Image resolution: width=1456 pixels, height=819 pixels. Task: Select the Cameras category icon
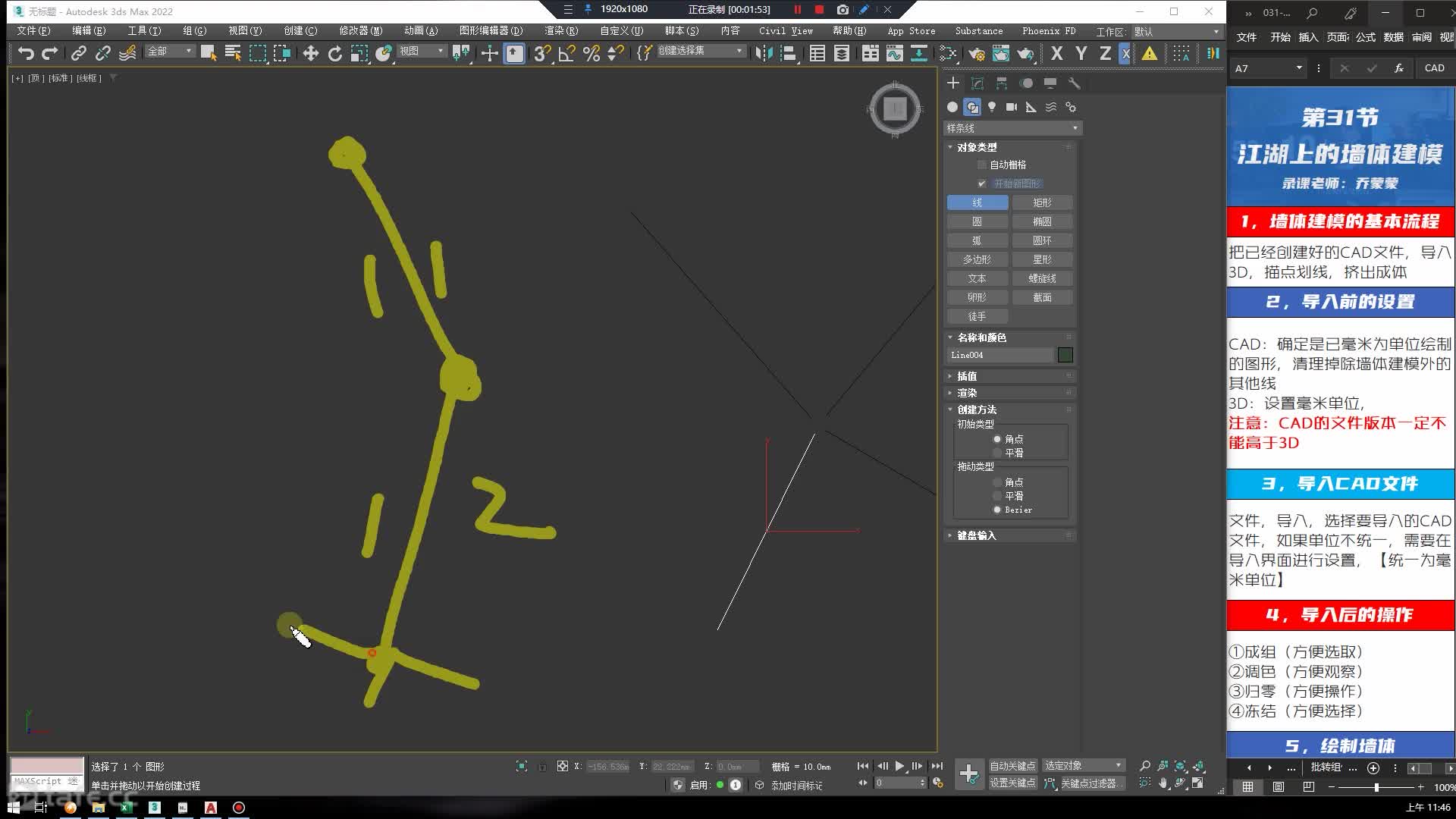tap(1012, 107)
